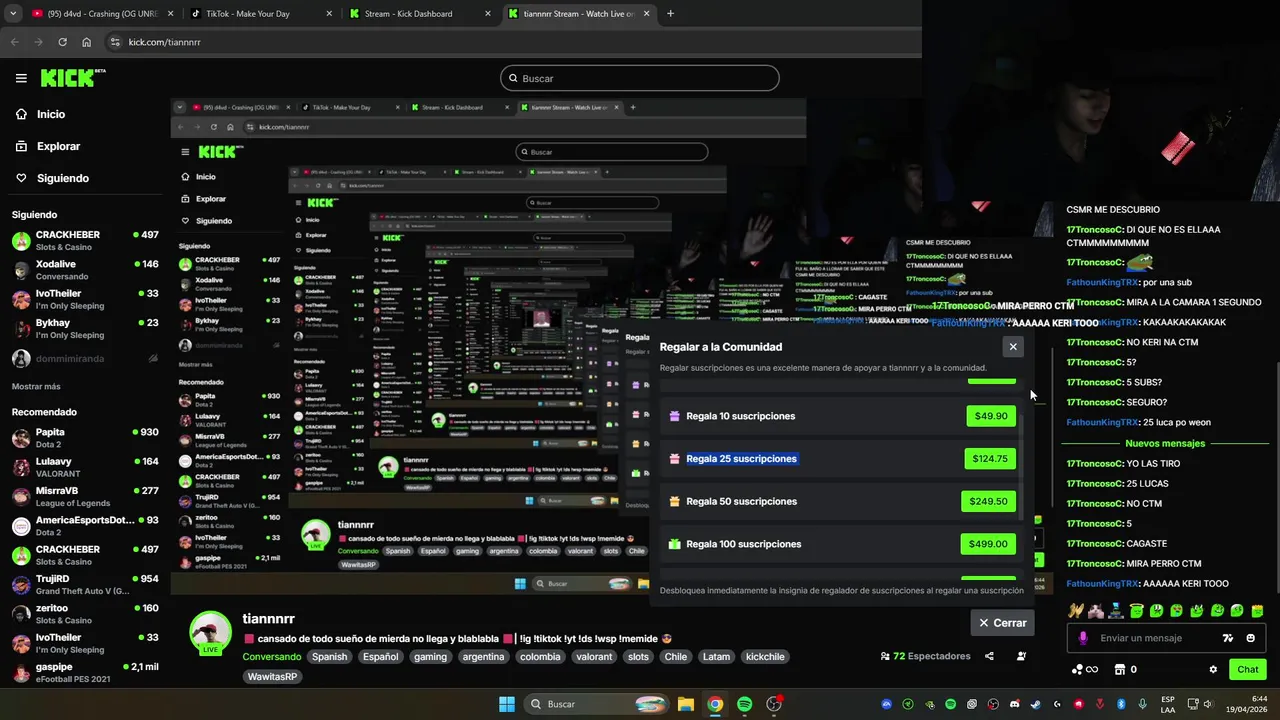The image size is (1280, 720).
Task: Select the kickchile tag
Action: (765, 657)
